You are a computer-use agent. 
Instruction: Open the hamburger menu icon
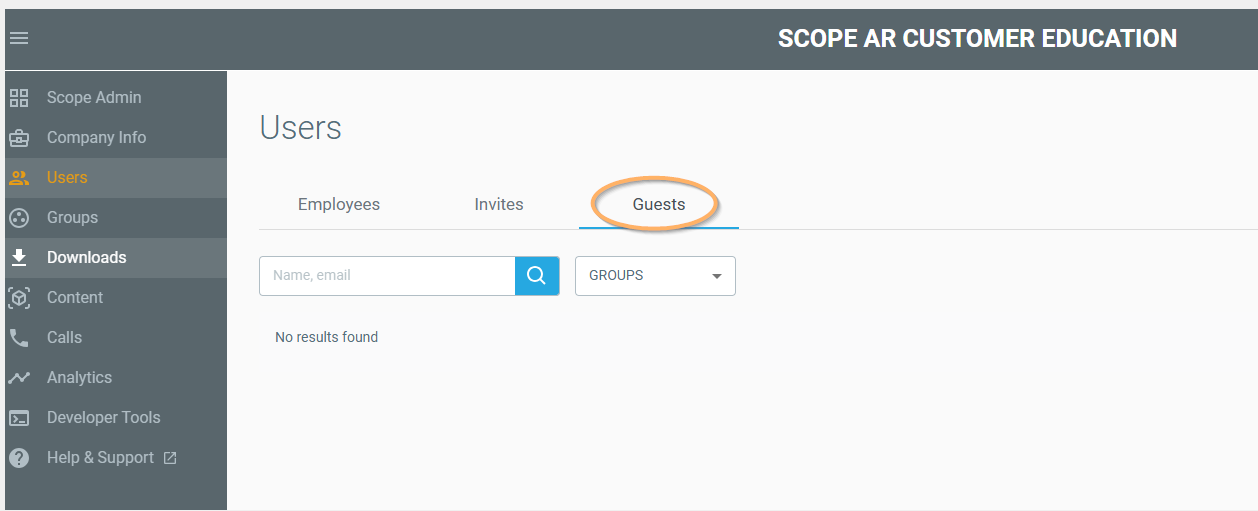[x=19, y=39]
